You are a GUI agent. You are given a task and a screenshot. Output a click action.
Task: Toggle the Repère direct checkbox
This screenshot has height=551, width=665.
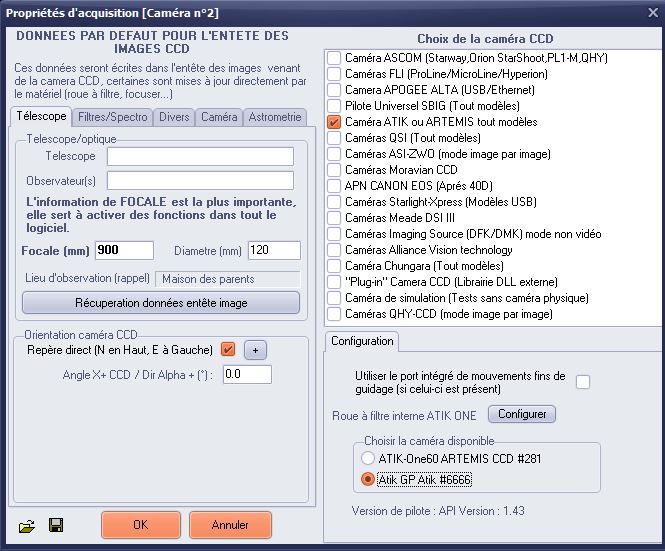click(x=227, y=349)
